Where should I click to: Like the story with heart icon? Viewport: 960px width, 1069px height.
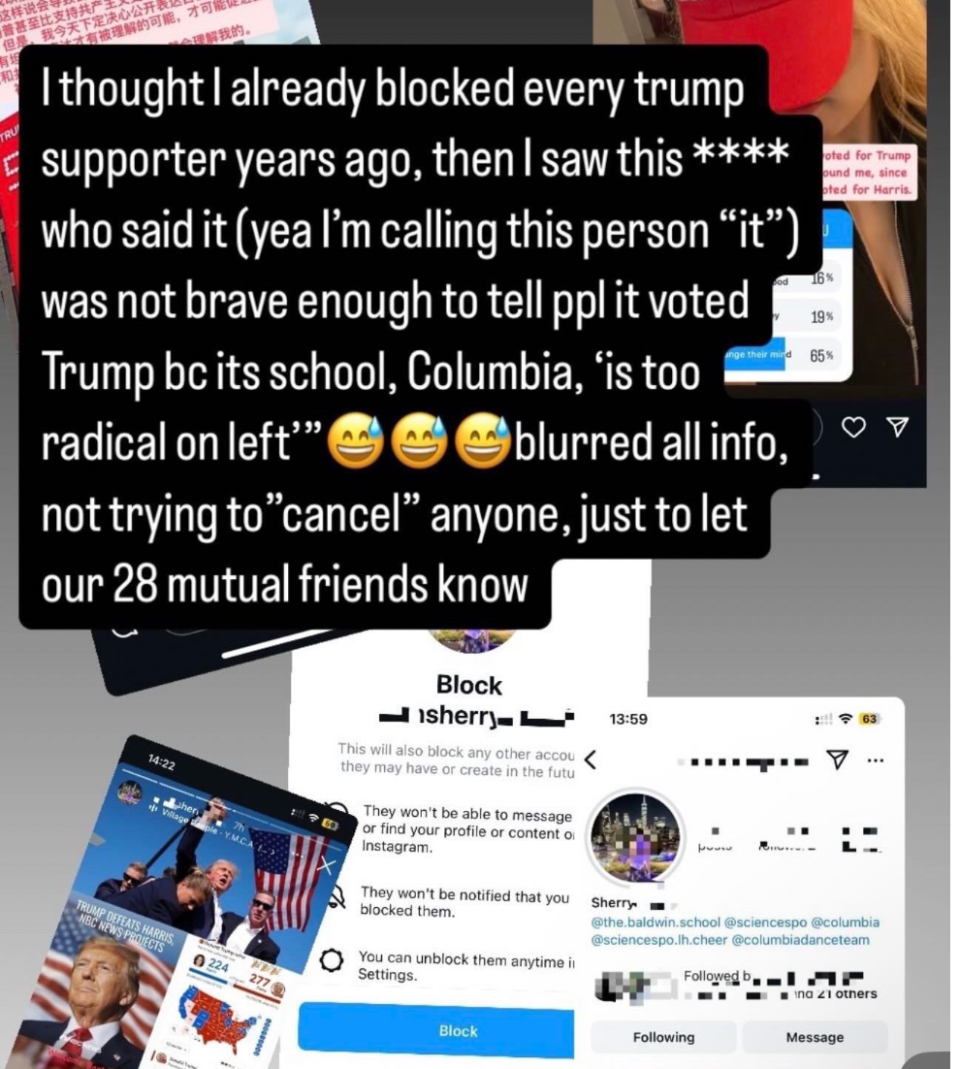(854, 427)
